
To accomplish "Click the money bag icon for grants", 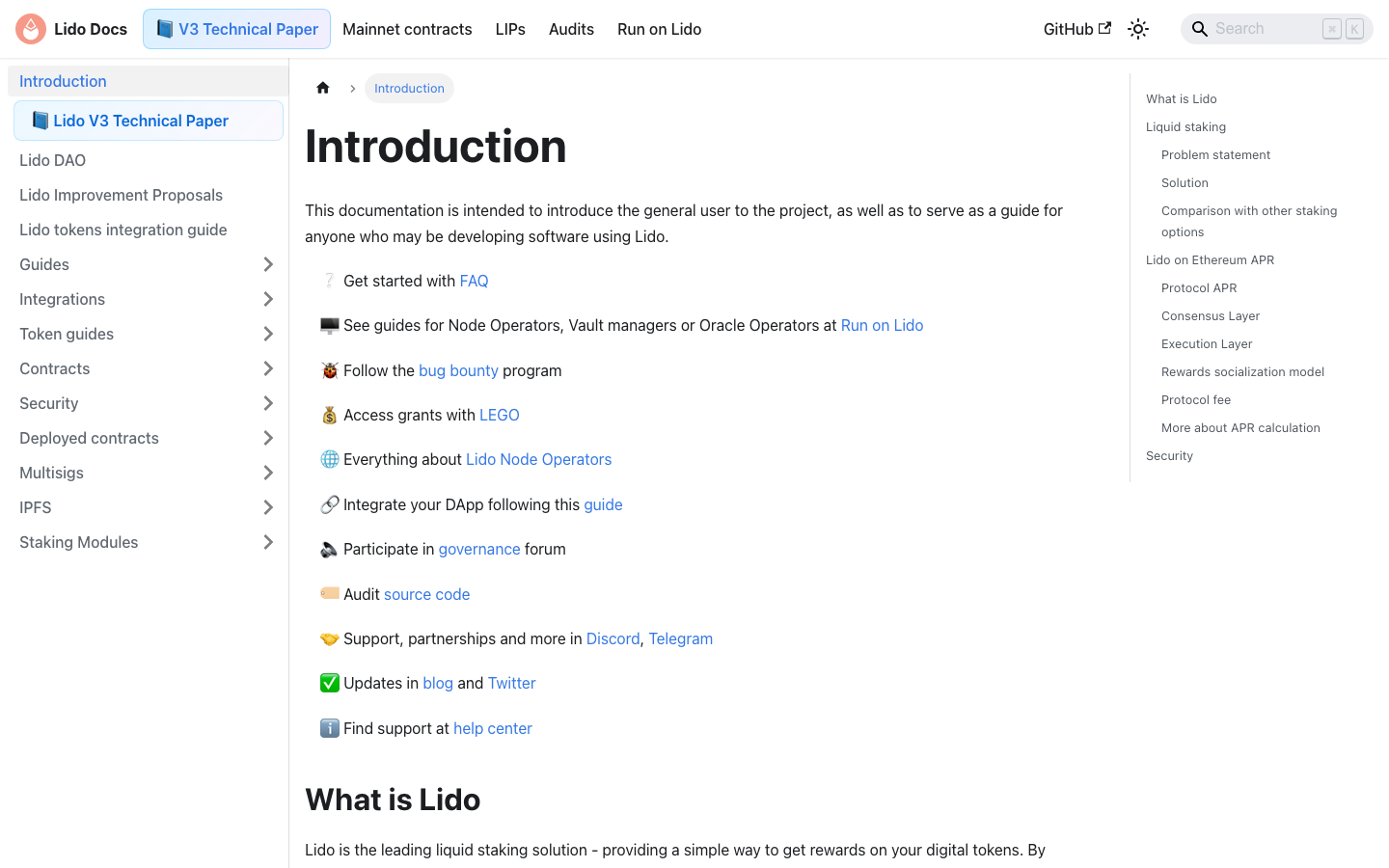I will (329, 414).
